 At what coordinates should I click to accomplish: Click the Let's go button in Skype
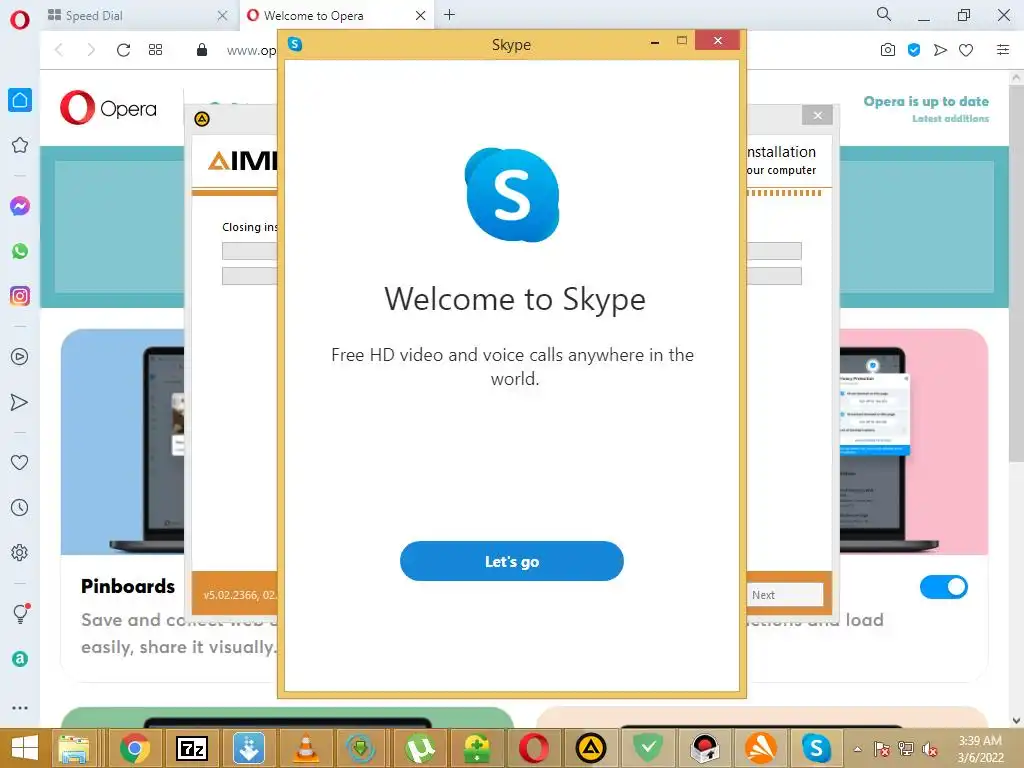[511, 561]
